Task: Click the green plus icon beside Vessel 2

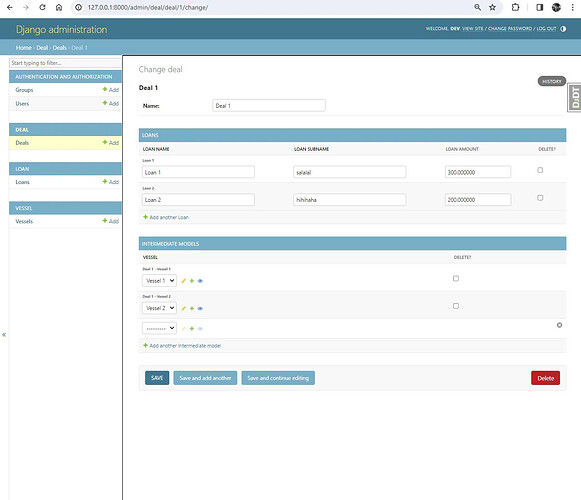Action: coord(192,308)
